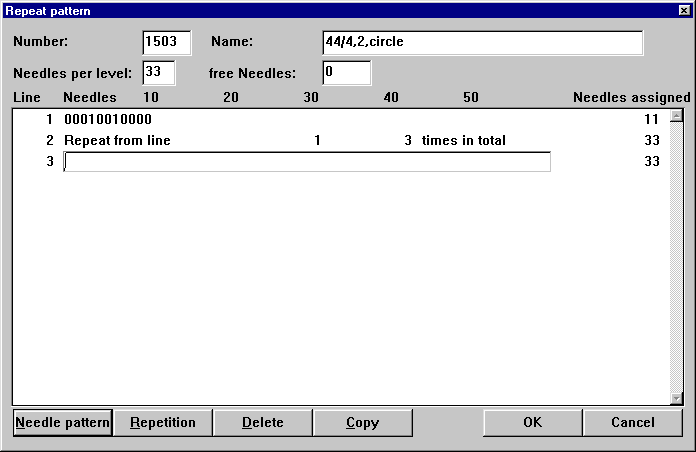Viewport: 696px width, 452px height.
Task: Confirm the dialog with OK
Action: pos(532,423)
